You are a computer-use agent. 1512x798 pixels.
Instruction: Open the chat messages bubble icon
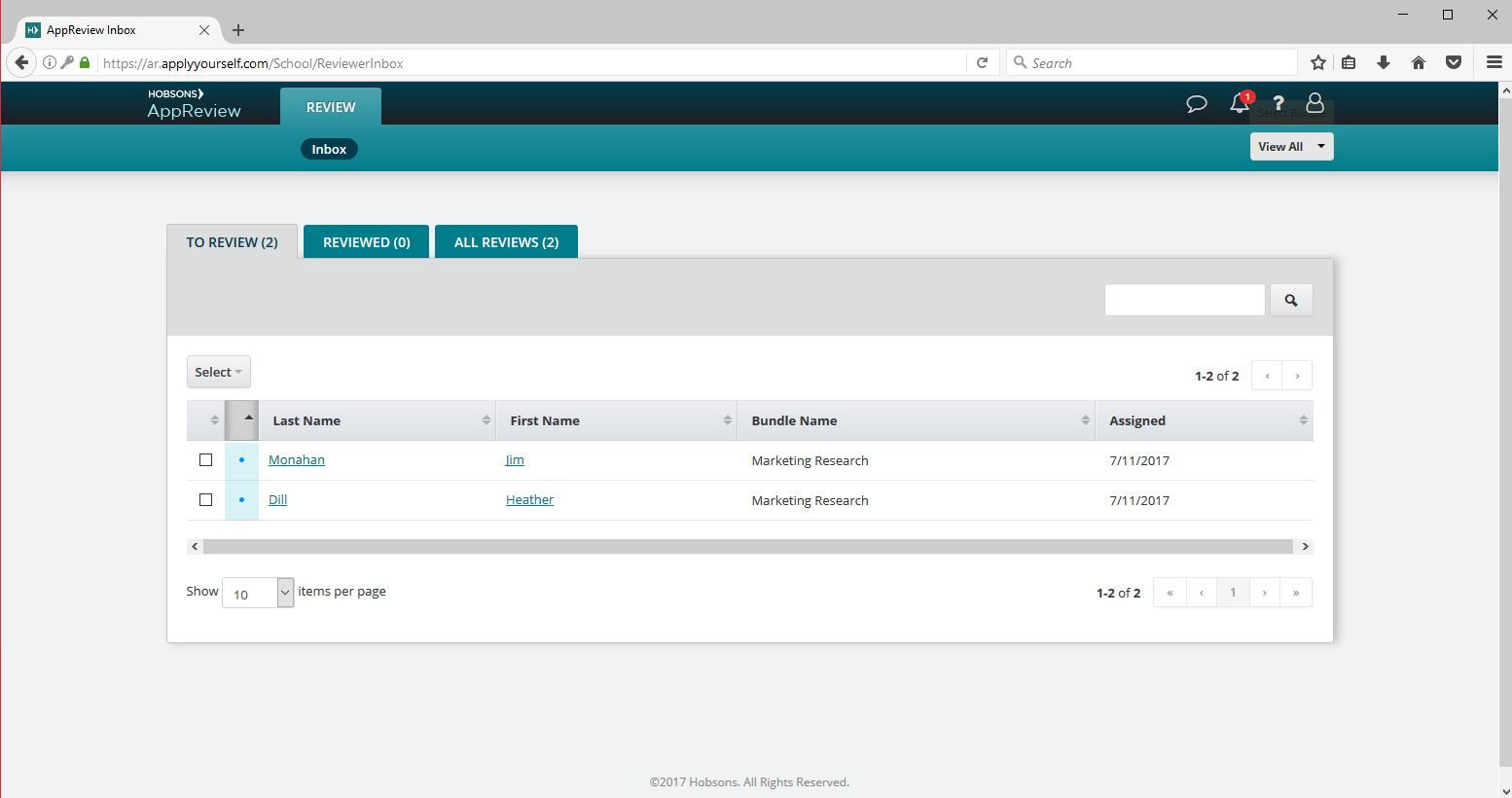click(x=1196, y=103)
